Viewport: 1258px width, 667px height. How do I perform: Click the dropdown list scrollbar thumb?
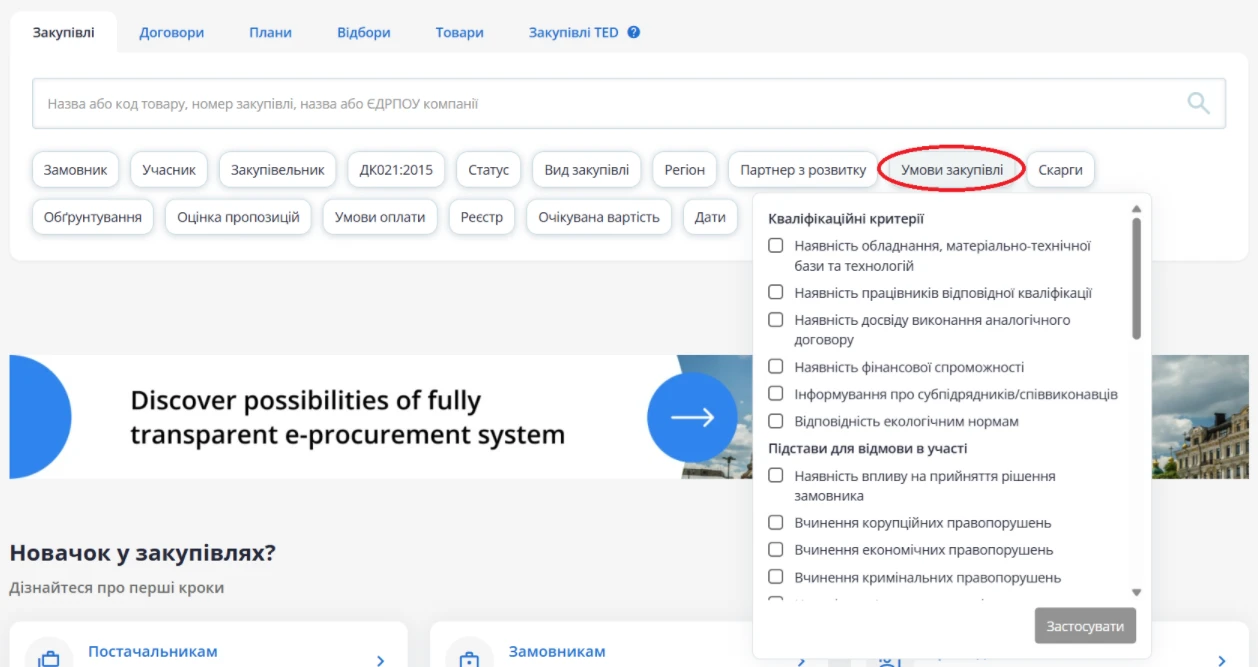pyautogui.click(x=1136, y=278)
